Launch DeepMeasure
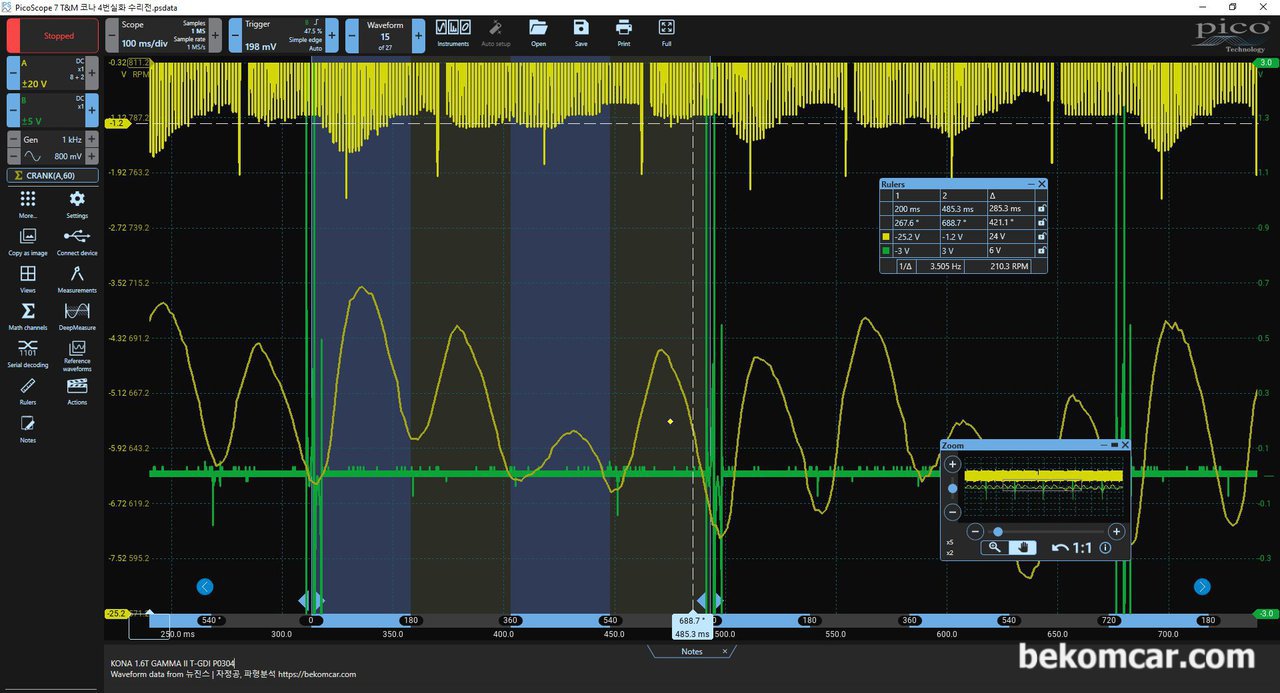This screenshot has width=1280, height=693. point(77,316)
